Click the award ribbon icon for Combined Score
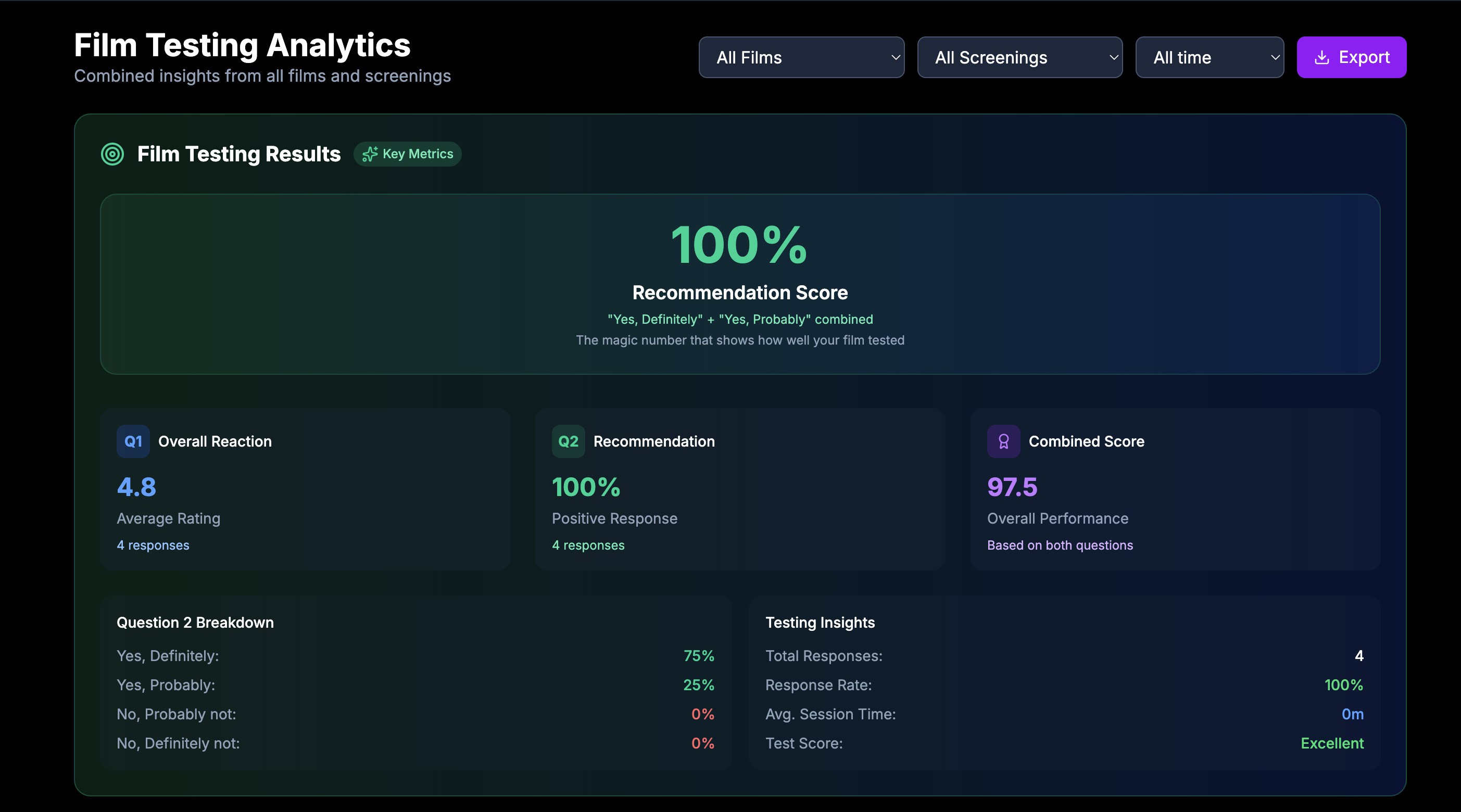1461x812 pixels. pyautogui.click(x=1003, y=441)
